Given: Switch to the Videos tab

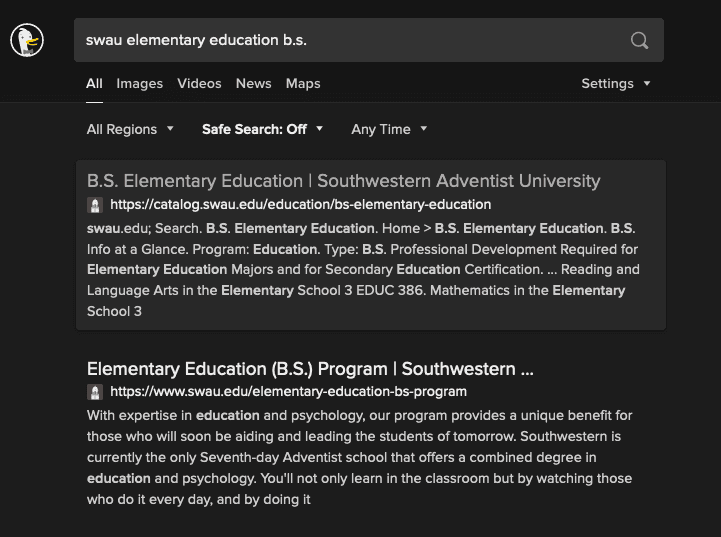Looking at the screenshot, I should tap(199, 84).
